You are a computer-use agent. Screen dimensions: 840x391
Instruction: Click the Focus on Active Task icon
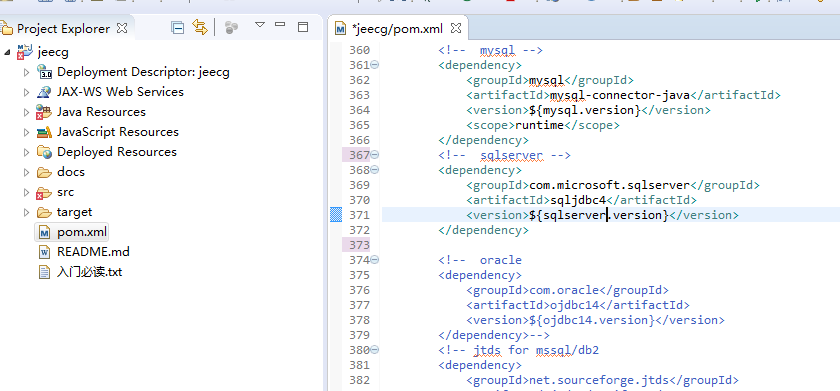(231, 28)
